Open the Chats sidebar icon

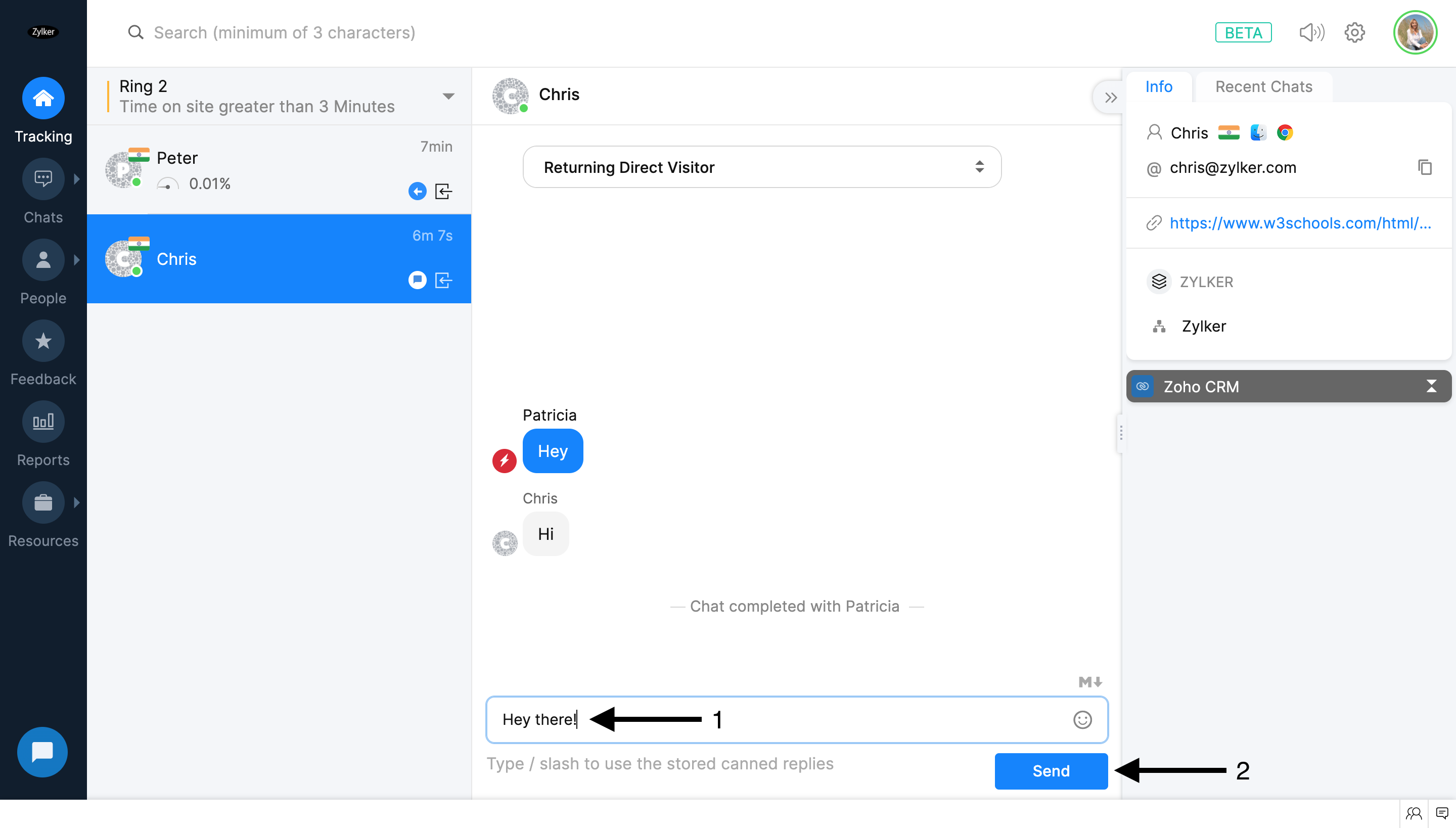coord(43,179)
